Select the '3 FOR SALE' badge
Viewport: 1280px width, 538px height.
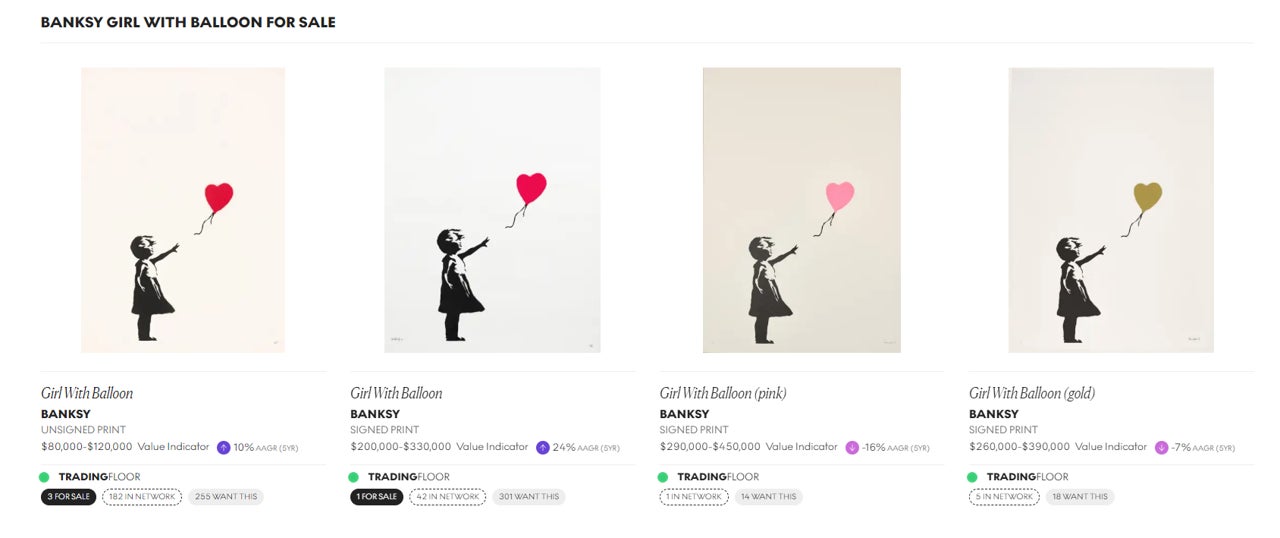68,497
